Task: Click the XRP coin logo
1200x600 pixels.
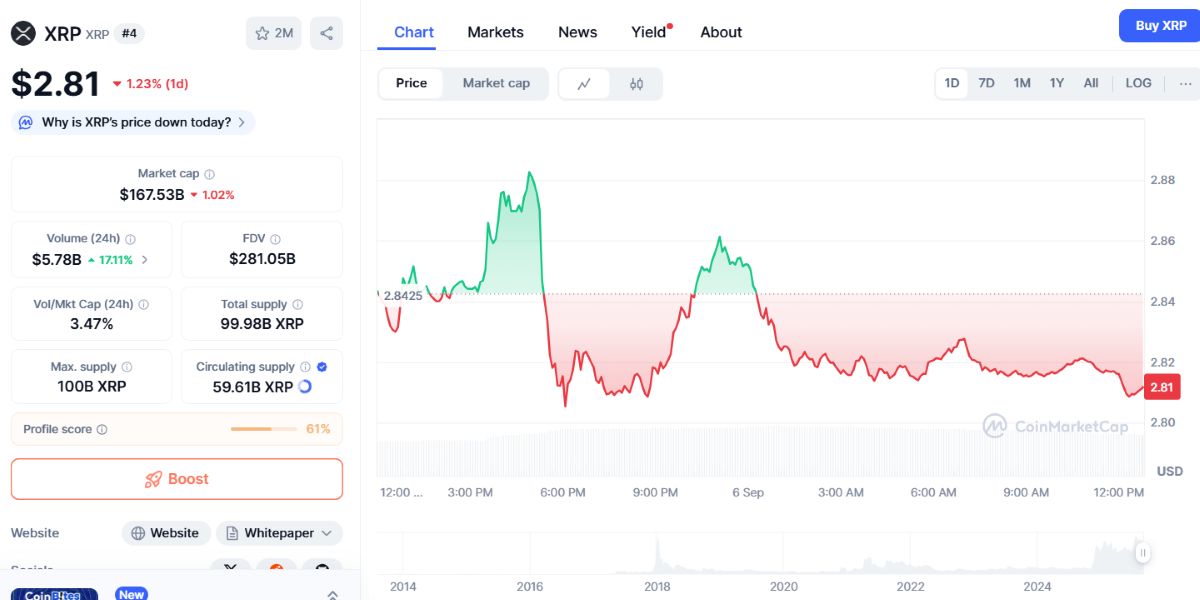Action: pos(23,34)
